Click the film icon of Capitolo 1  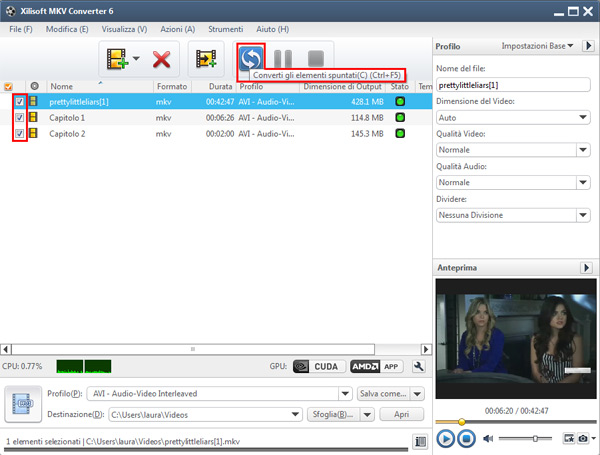pos(33,117)
